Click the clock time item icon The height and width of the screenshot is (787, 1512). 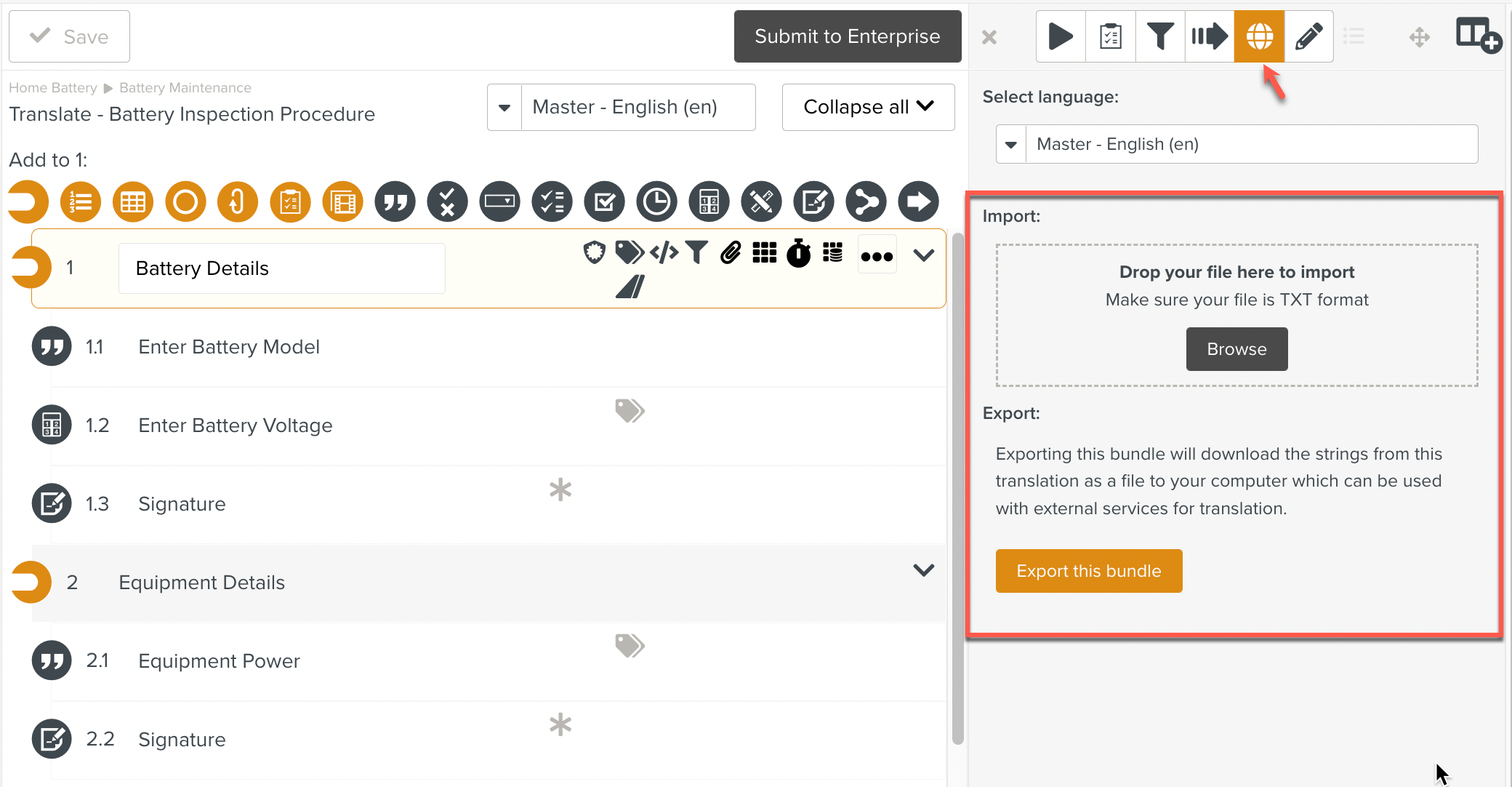656,201
